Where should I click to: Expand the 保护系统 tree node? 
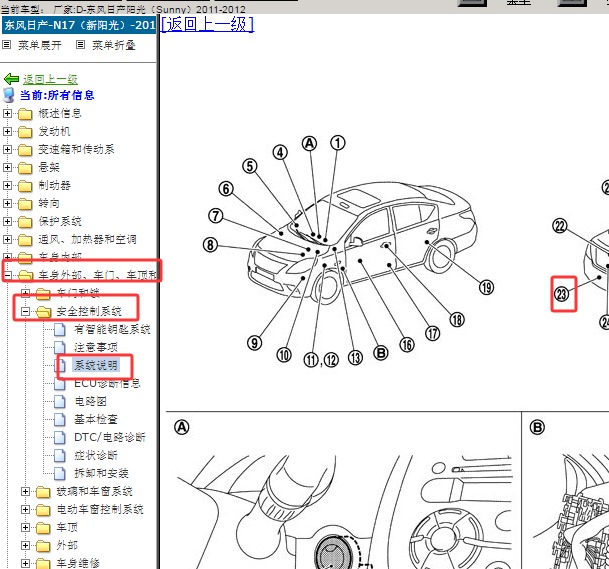[x=7, y=221]
